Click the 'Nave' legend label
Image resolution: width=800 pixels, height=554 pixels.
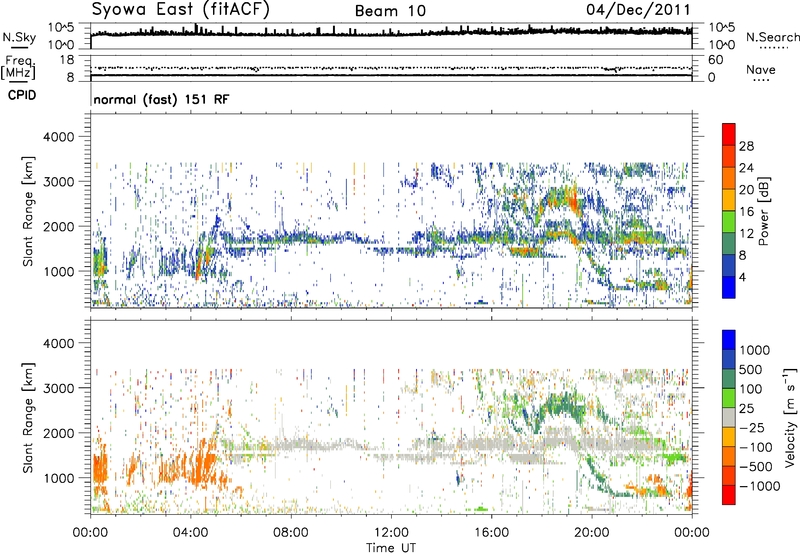tap(761, 69)
